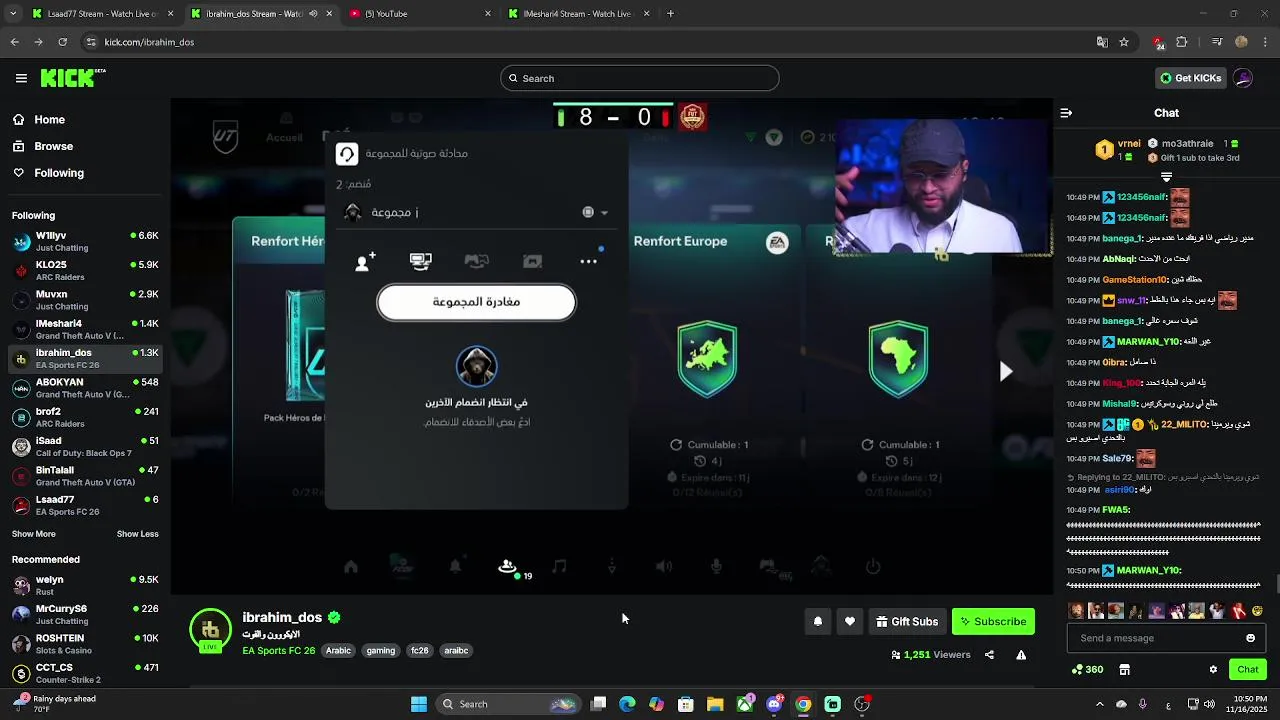Image resolution: width=1280 pixels, height=720 pixels.
Task: Click the fc26 tag
Action: coord(419,650)
